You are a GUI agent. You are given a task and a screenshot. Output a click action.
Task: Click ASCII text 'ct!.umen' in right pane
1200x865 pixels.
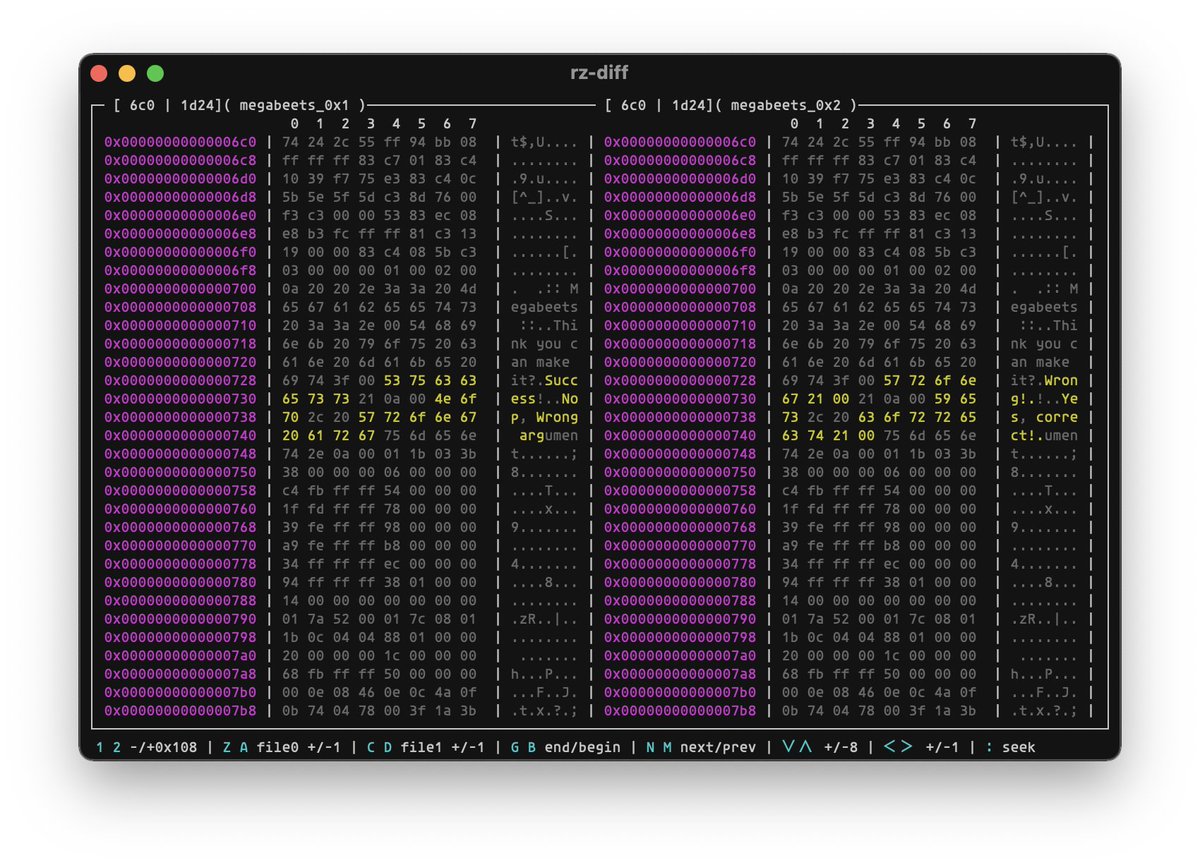point(1044,436)
